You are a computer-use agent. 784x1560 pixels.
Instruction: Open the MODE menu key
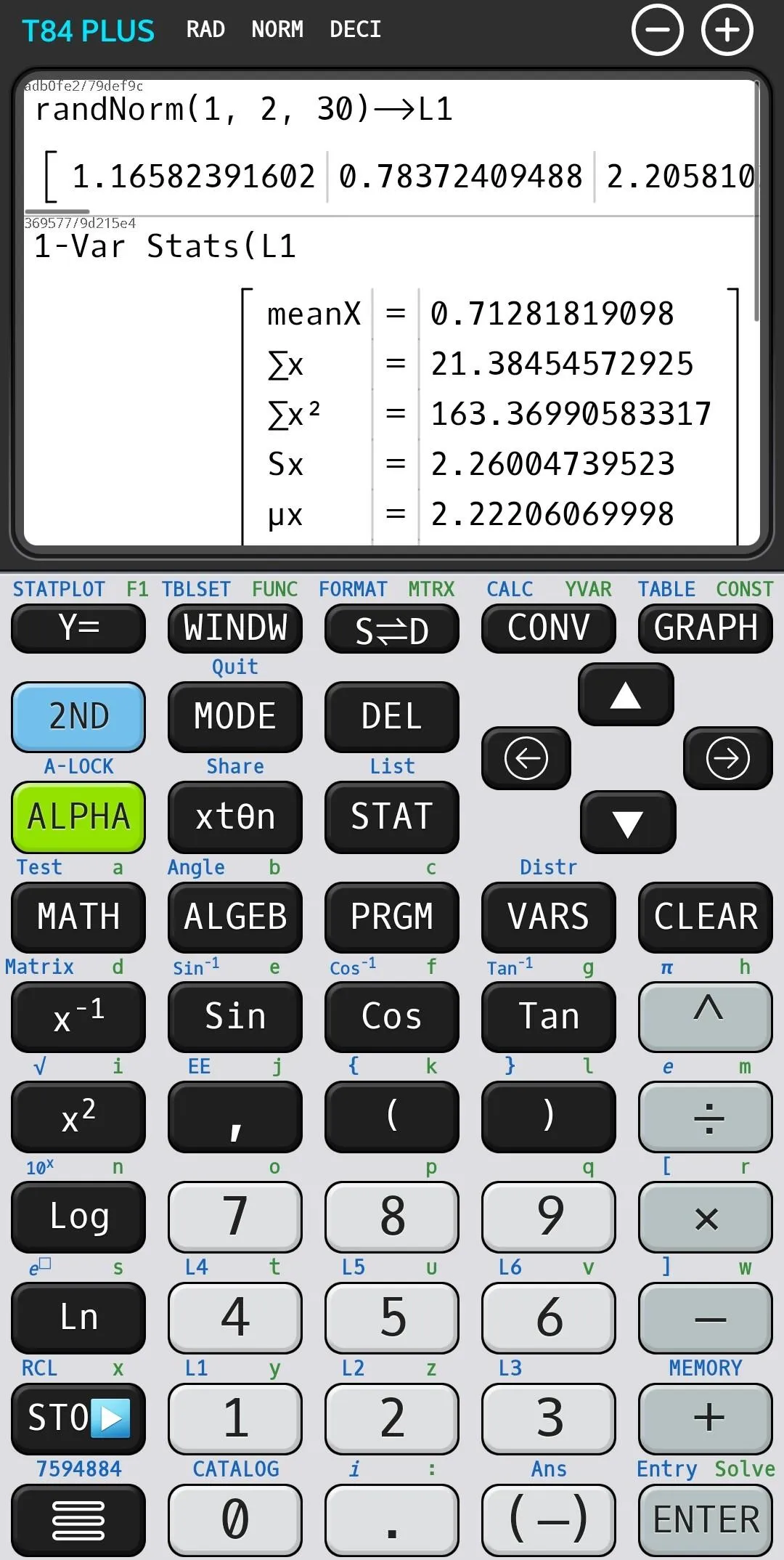click(x=235, y=717)
